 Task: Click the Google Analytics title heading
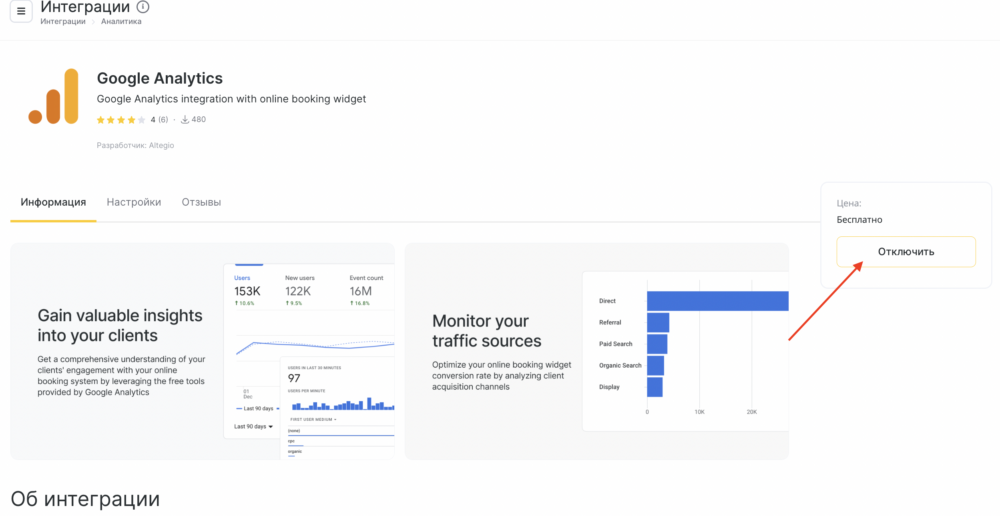(160, 78)
